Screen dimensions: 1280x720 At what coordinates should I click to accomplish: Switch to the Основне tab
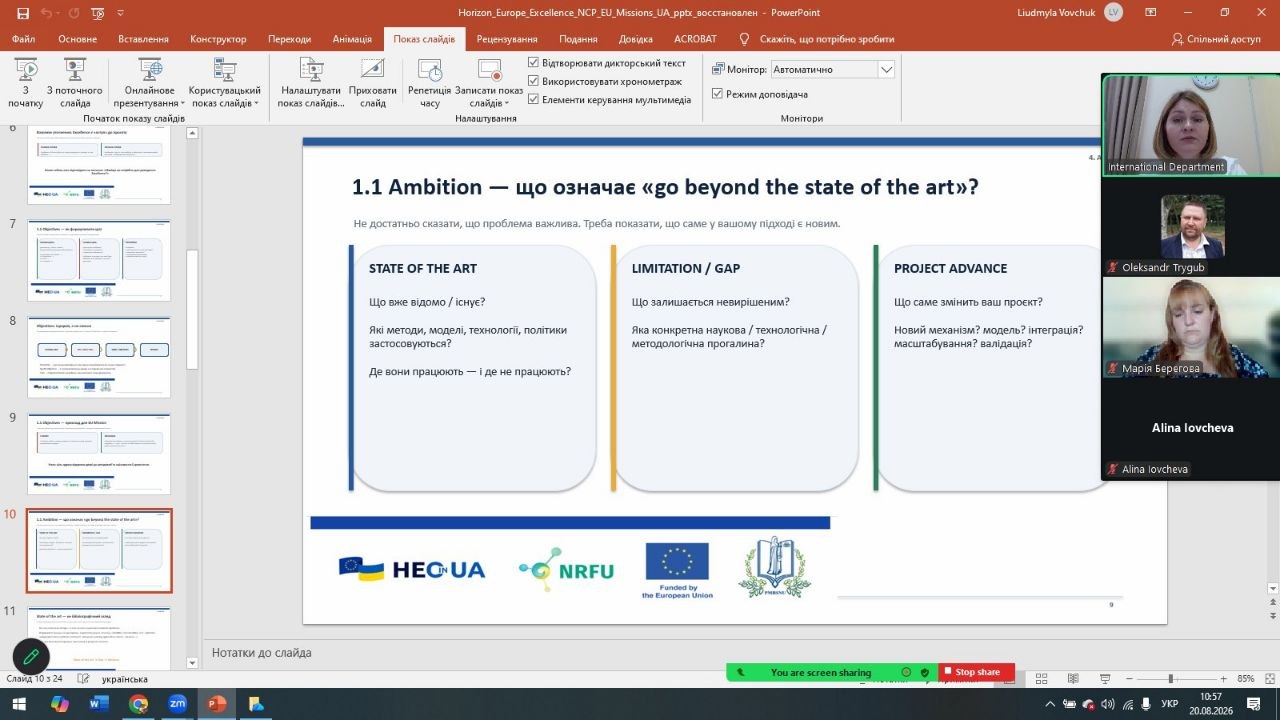[77, 39]
